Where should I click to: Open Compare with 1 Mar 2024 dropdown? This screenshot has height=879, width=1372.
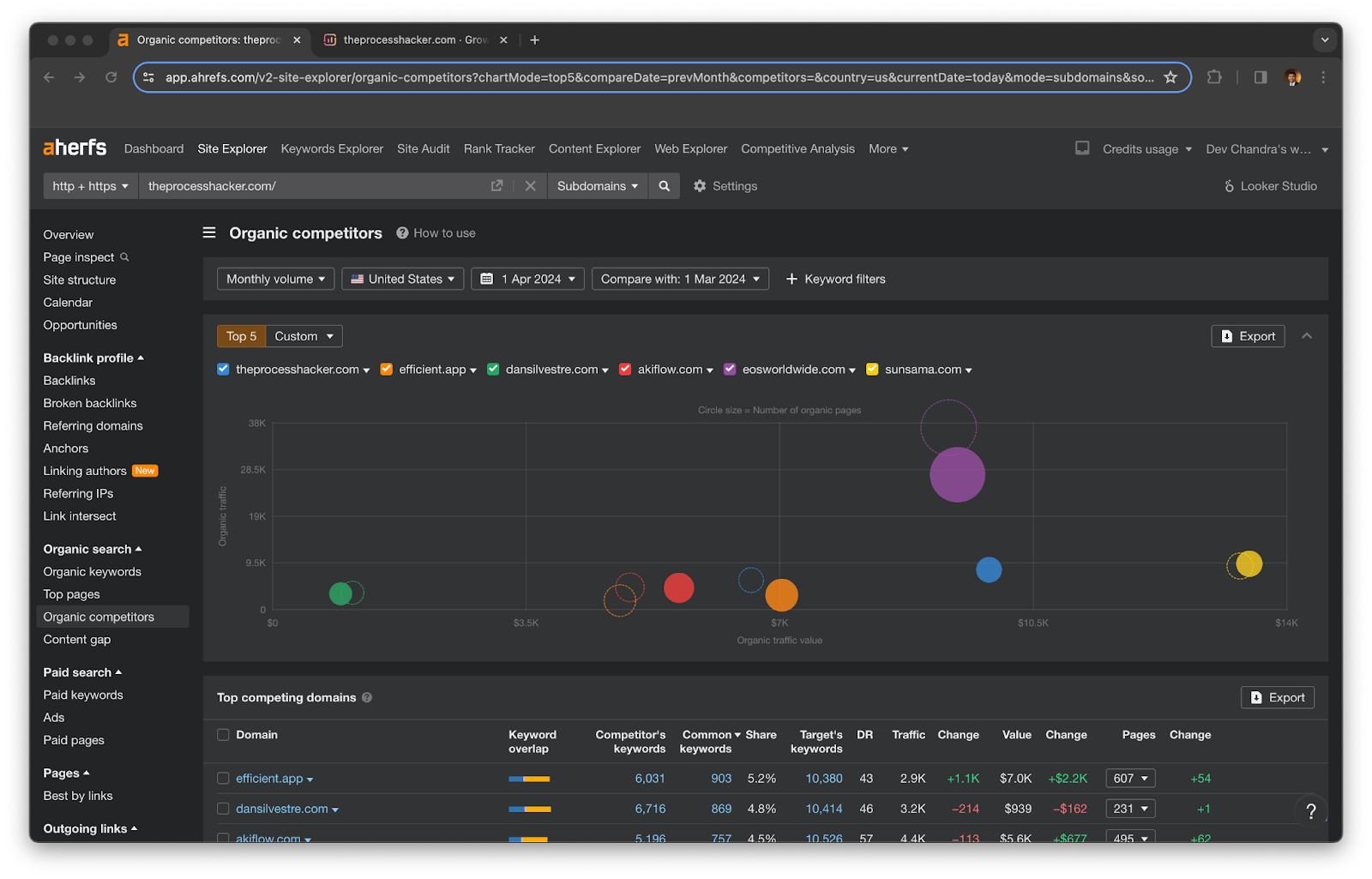click(680, 279)
